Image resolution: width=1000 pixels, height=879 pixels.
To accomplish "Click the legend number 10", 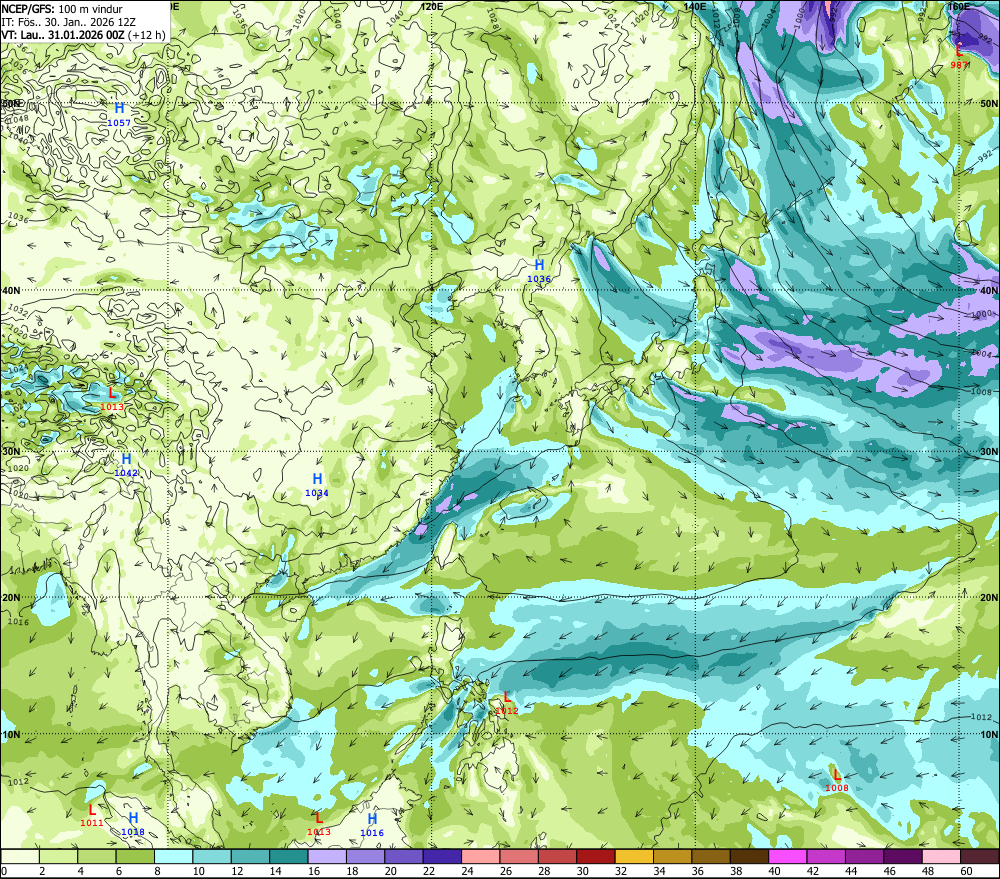I will (x=199, y=871).
